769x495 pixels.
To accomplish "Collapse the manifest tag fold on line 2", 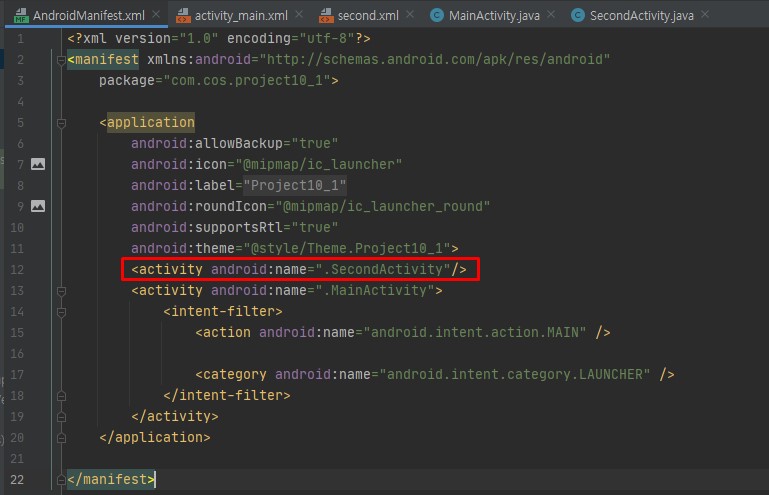I will [x=61, y=60].
